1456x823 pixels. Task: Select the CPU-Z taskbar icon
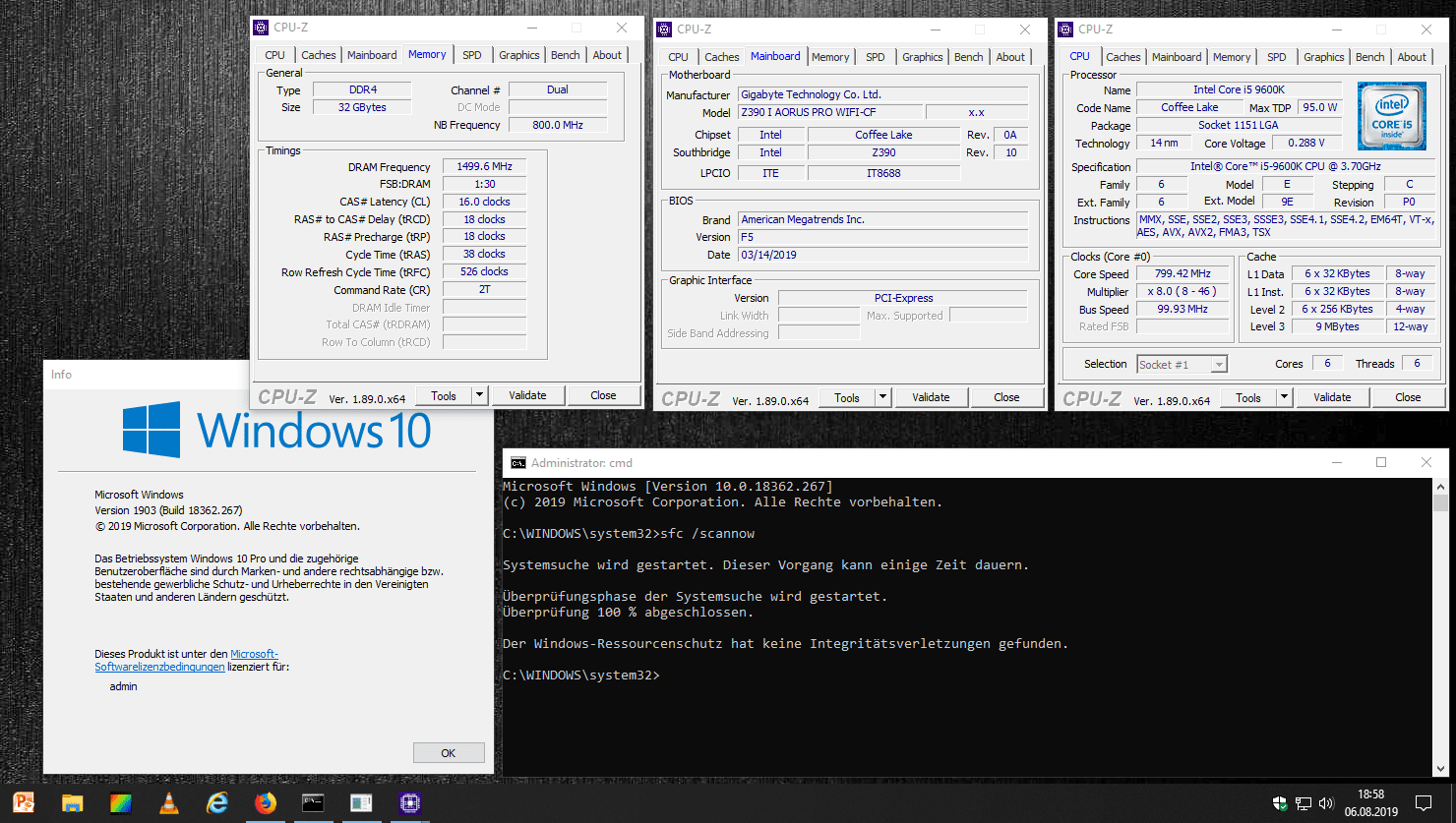pyautogui.click(x=410, y=802)
